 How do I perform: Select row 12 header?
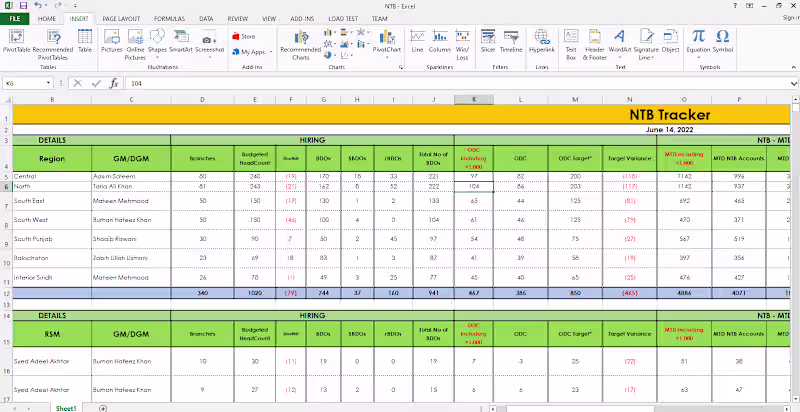(x=6, y=293)
